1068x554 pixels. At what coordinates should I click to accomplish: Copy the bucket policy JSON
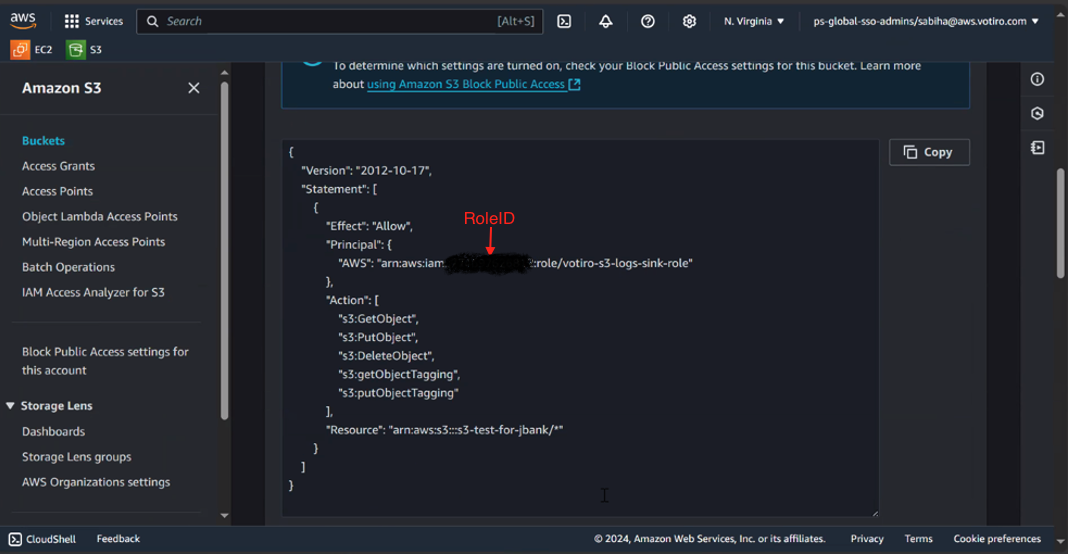(x=929, y=152)
